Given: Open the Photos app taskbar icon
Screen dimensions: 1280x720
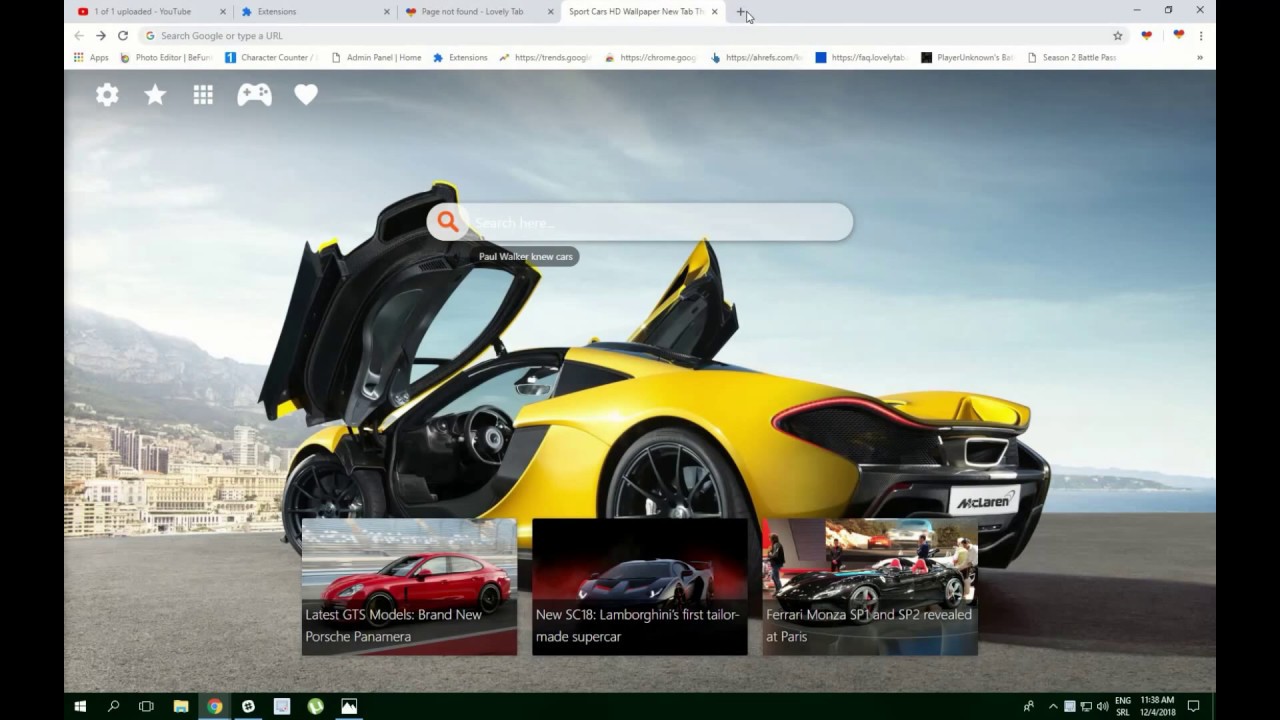Looking at the screenshot, I should click(349, 706).
